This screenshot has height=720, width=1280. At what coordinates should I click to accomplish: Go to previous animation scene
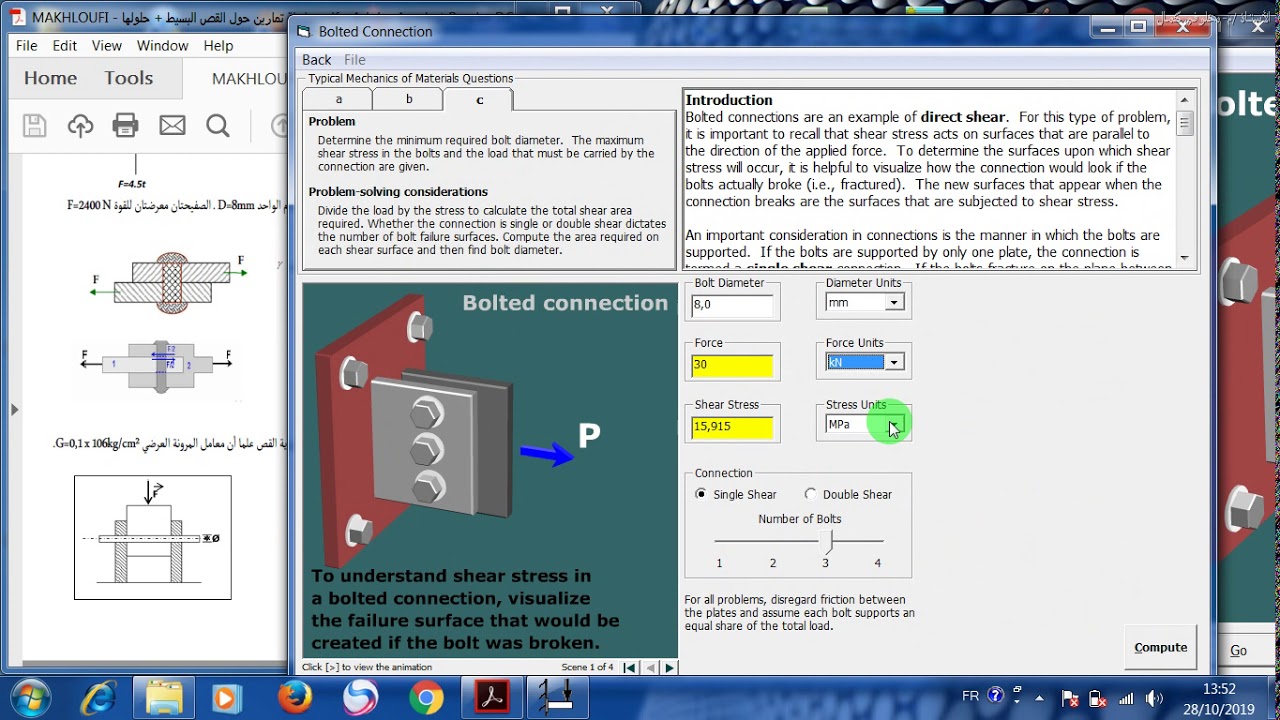coord(651,667)
